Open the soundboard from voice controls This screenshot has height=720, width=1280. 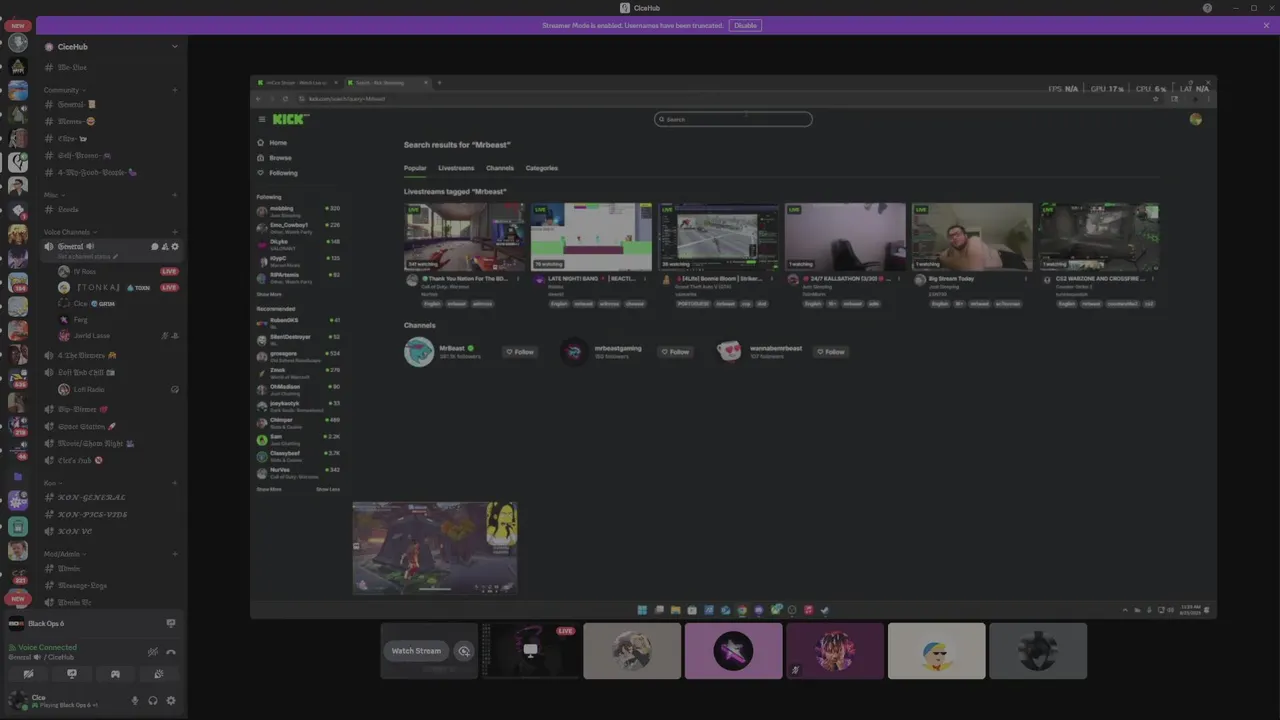click(158, 674)
